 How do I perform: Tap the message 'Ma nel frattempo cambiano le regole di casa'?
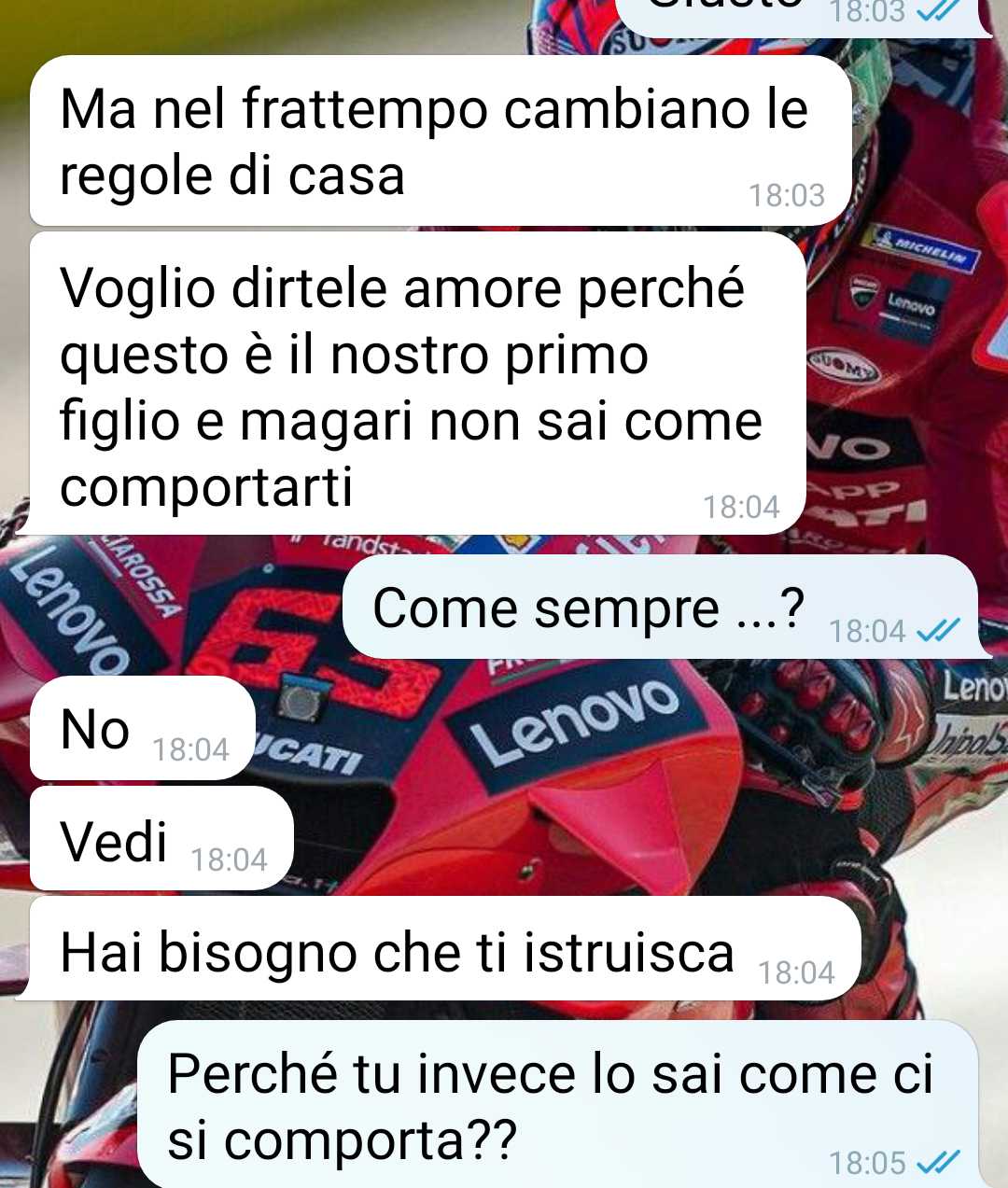click(441, 141)
